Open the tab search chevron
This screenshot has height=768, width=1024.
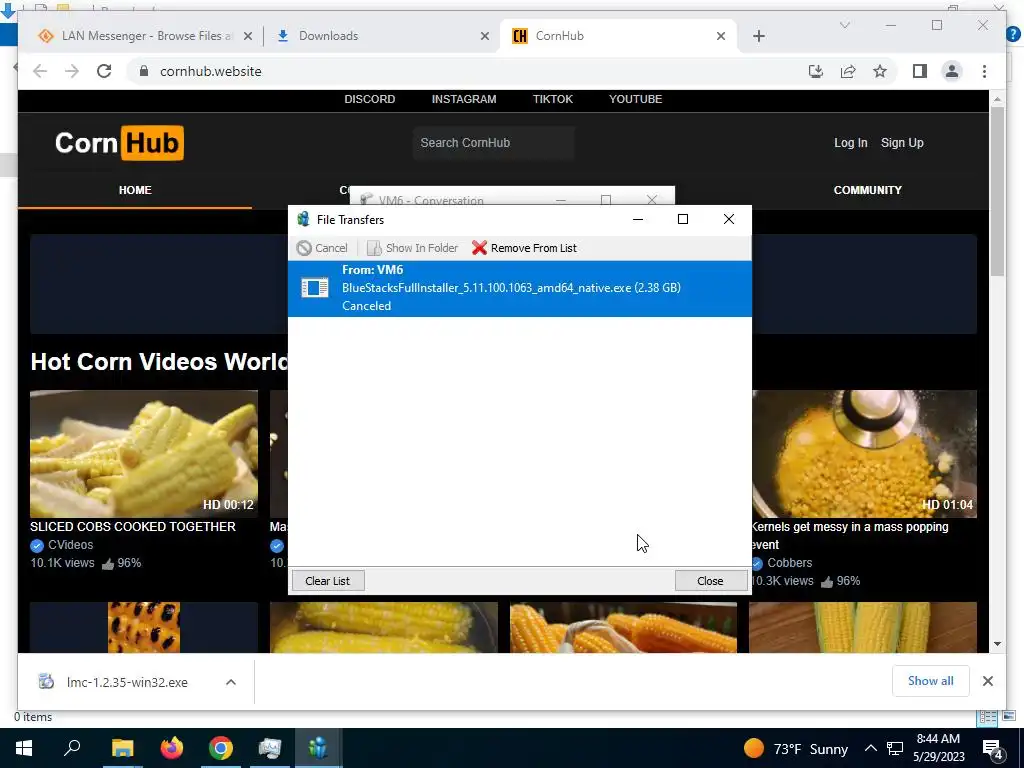(x=845, y=25)
